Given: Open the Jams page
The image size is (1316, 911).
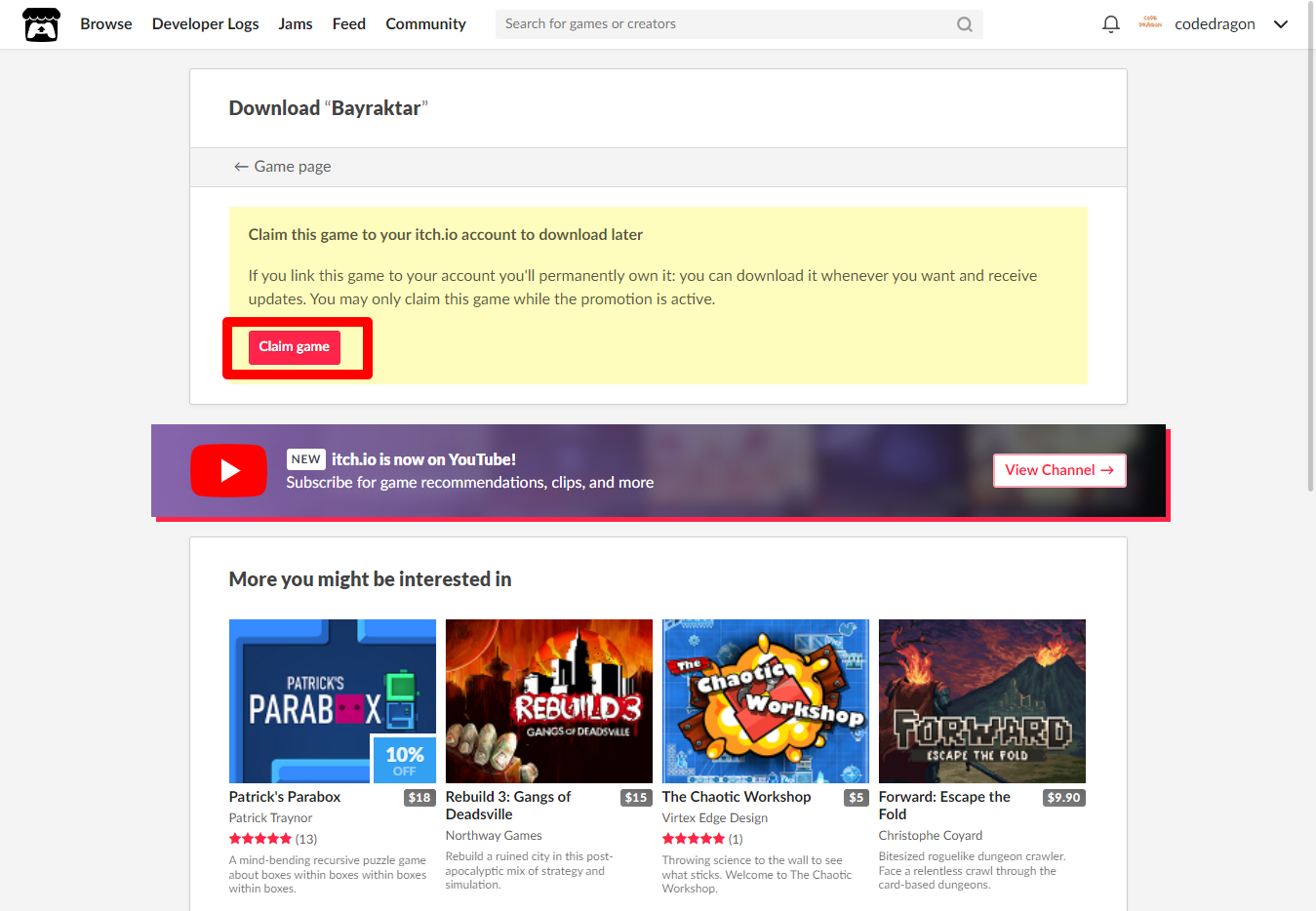Looking at the screenshot, I should (296, 24).
